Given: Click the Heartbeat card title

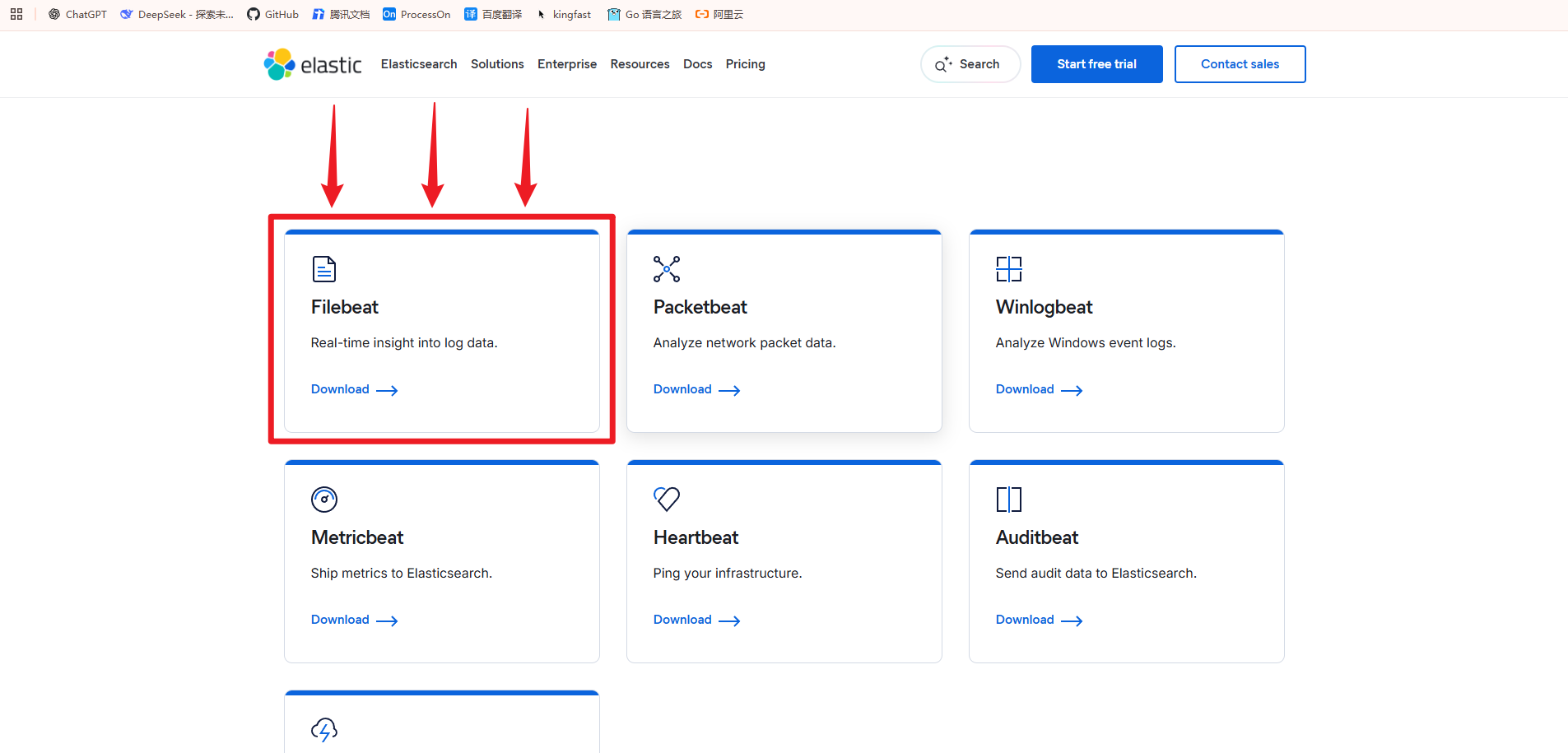Looking at the screenshot, I should (696, 537).
